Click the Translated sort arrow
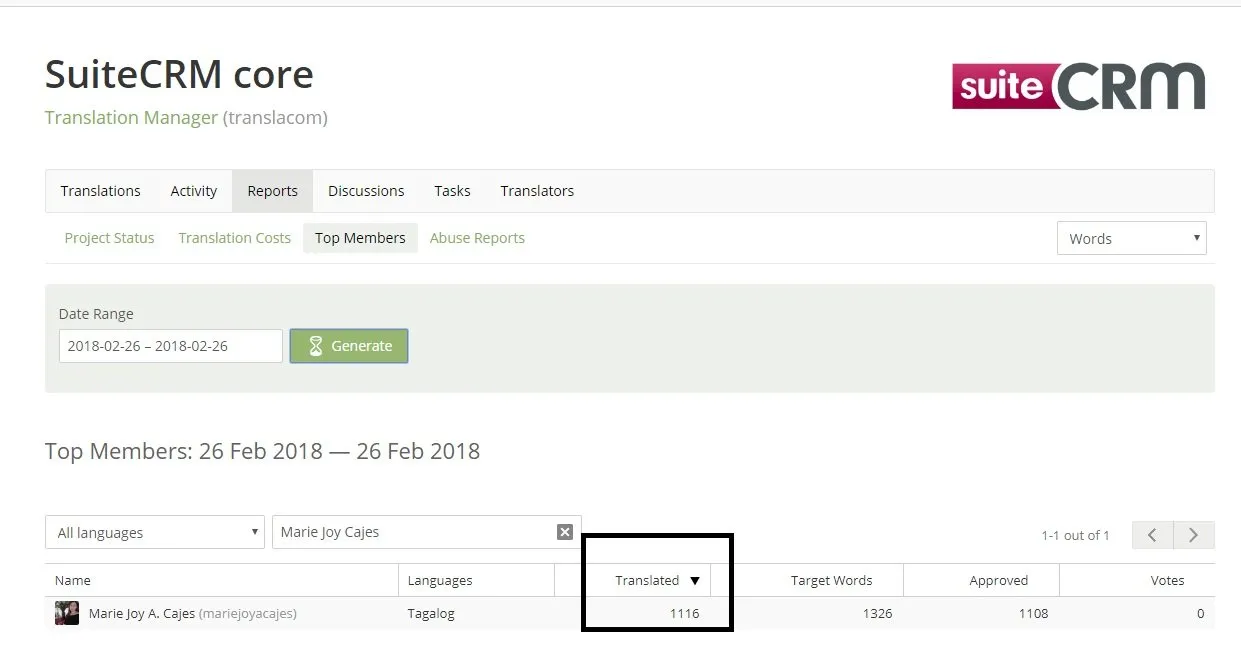The image size is (1241, 666). tap(695, 581)
